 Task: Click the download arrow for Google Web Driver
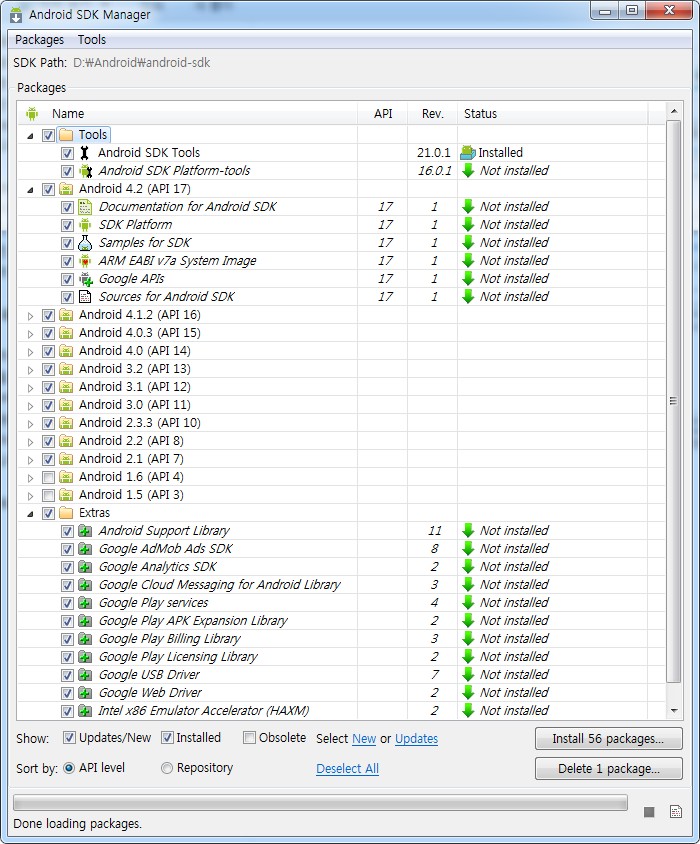tap(468, 693)
